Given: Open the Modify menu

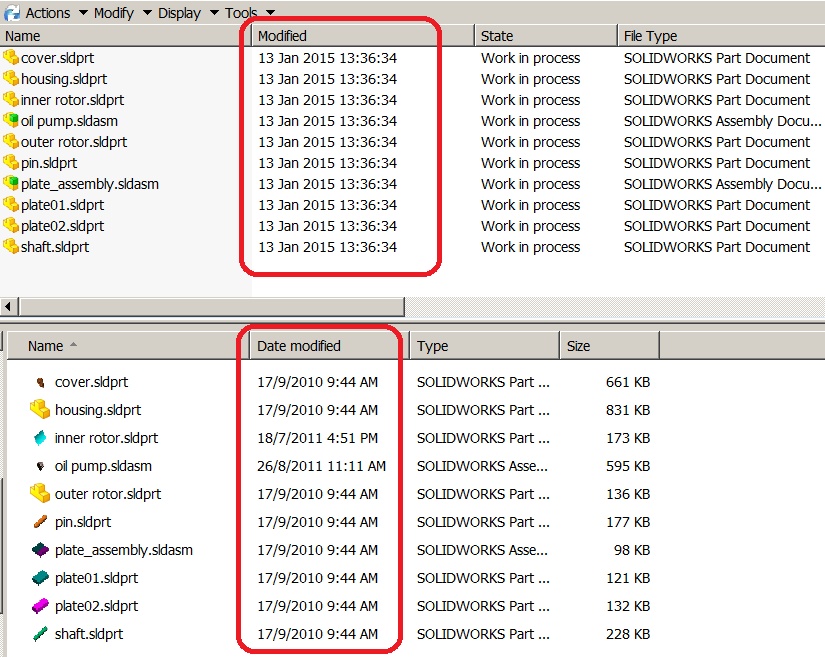Looking at the screenshot, I should (114, 13).
